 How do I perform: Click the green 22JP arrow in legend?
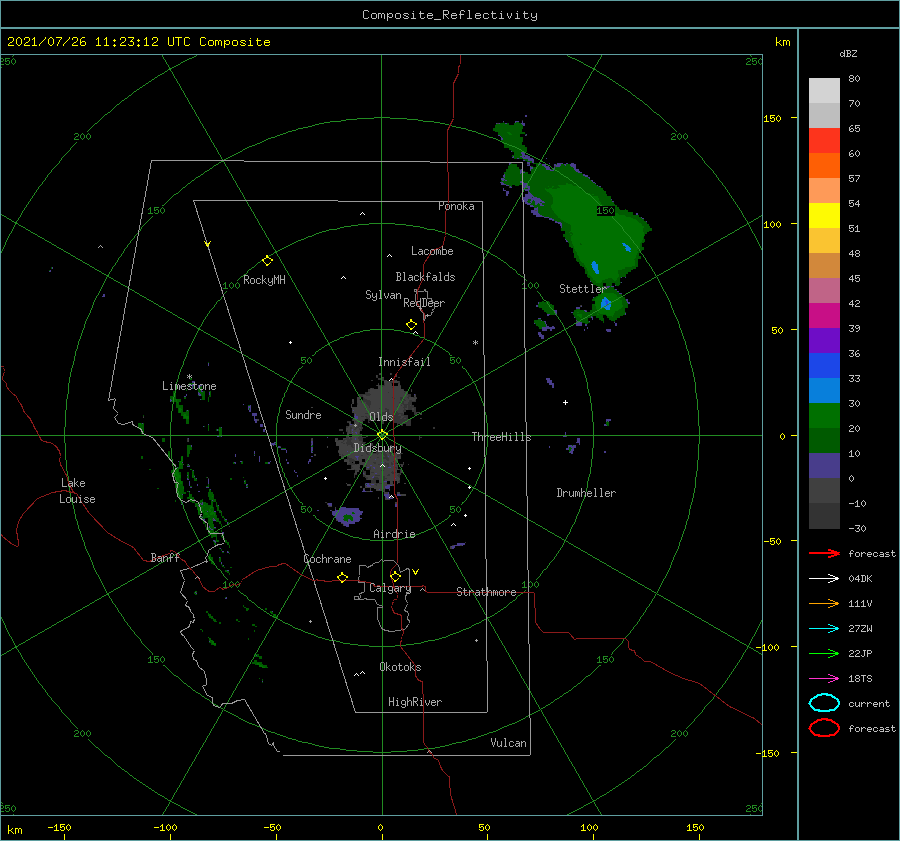click(x=824, y=653)
